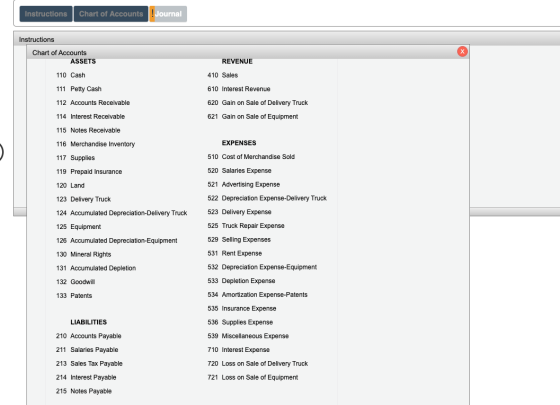Select account 112 Accounts Receivable

click(93, 102)
